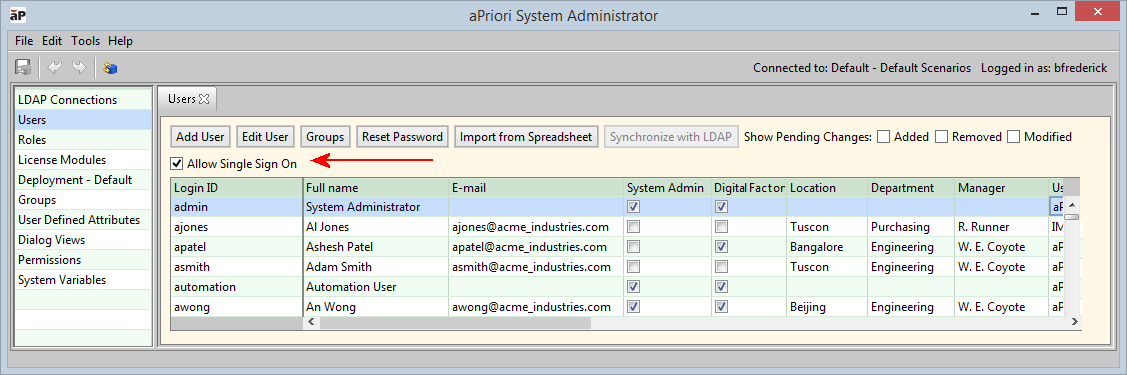
Task: Click the Location column header
Action: click(x=827, y=188)
